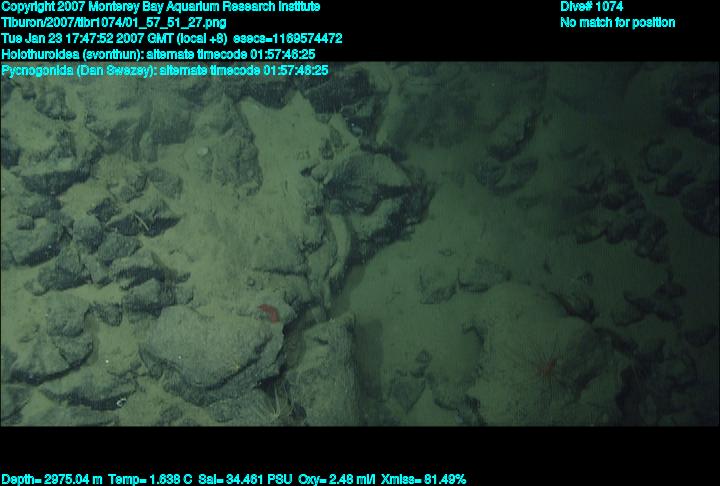The width and height of the screenshot is (720, 486).
Task: Select file path Tiburon/2007/tibr1074/01_57_51_27.png
Action: pos(114,23)
